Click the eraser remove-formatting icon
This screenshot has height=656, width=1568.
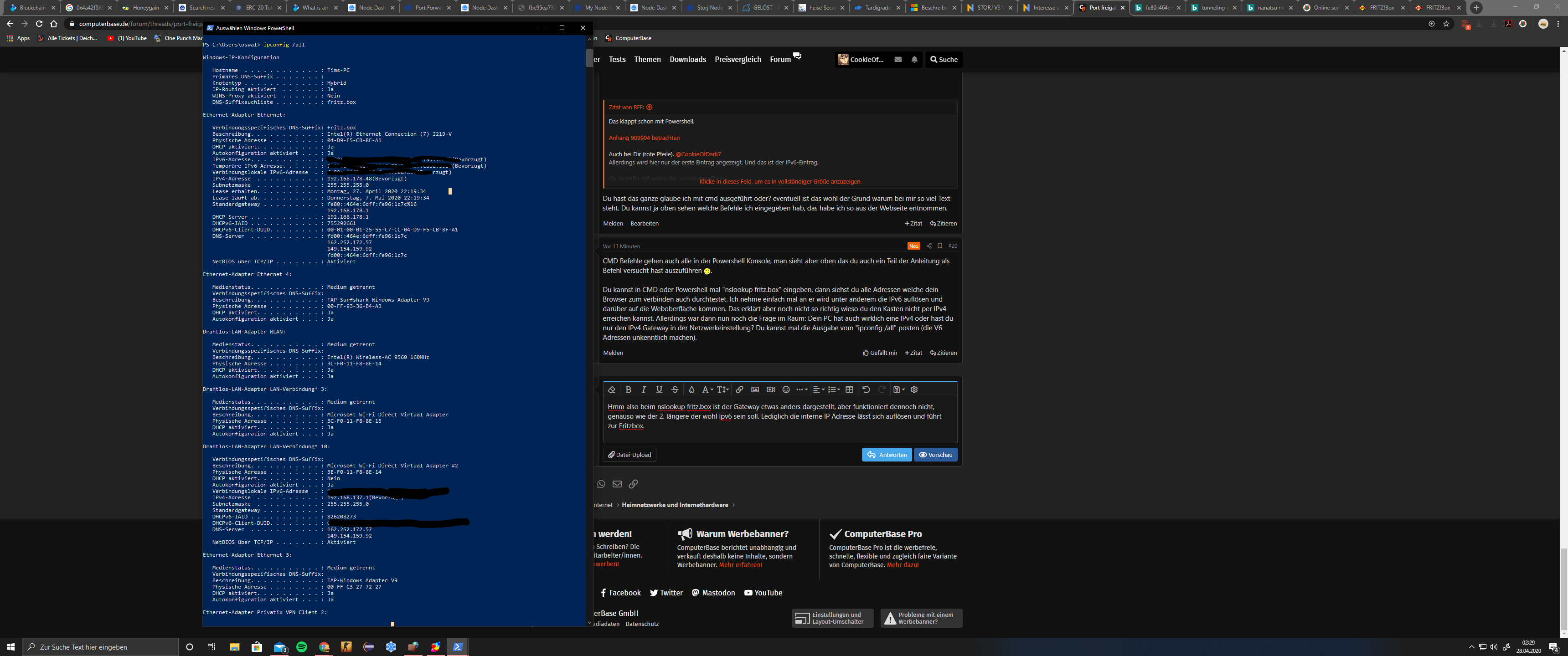pos(612,389)
